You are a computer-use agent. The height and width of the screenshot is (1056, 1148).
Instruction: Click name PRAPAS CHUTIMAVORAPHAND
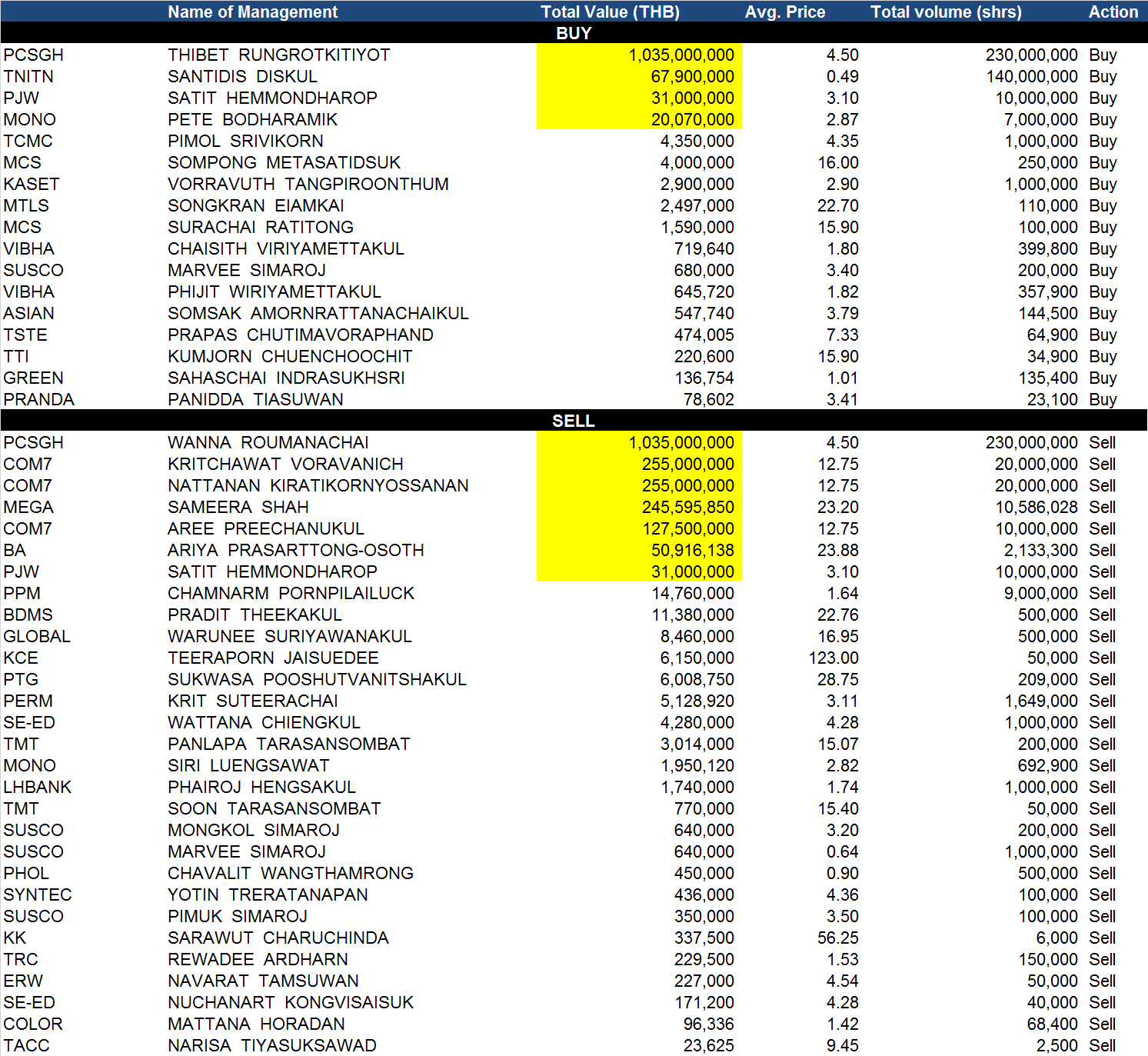coord(301,335)
